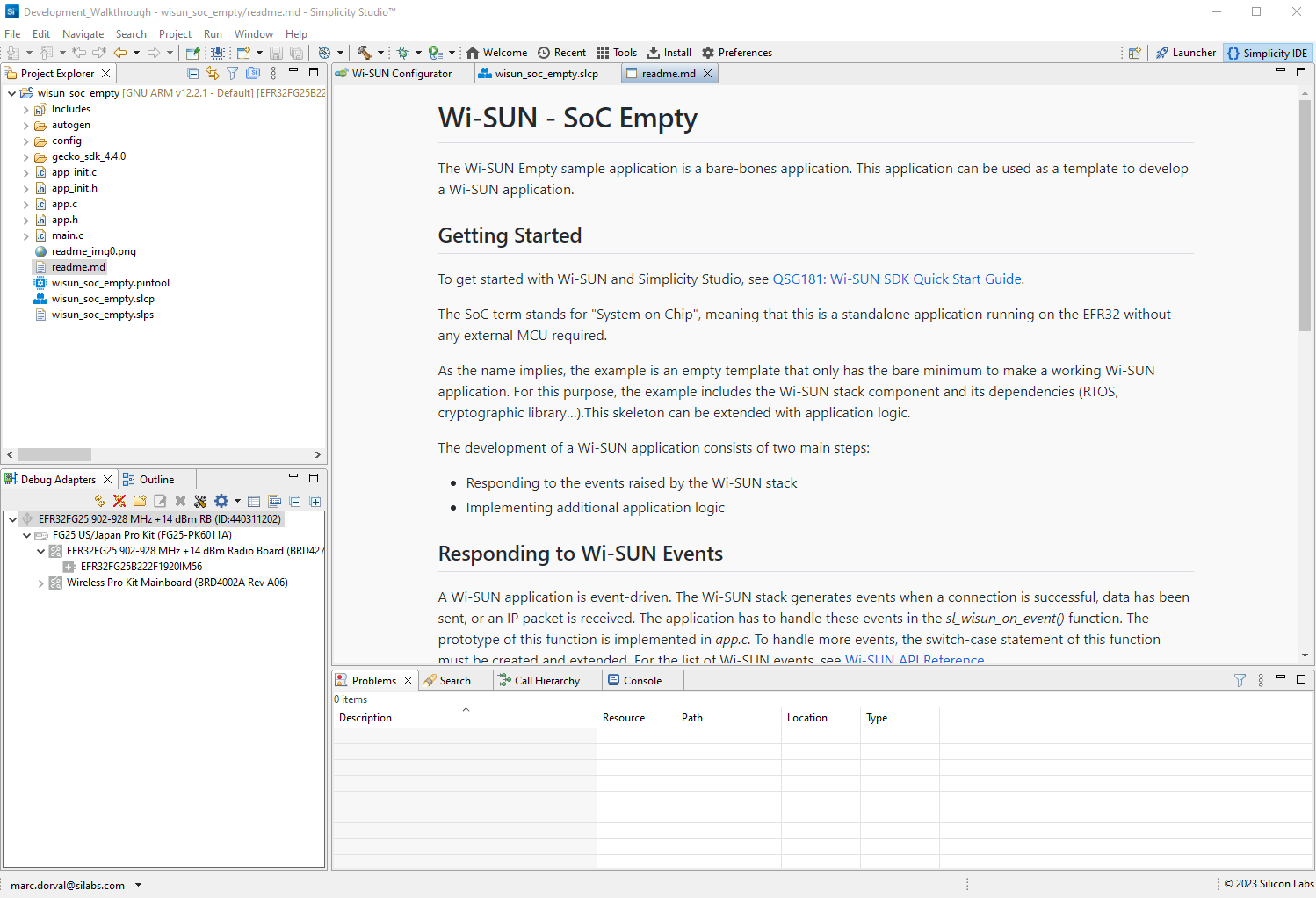Image resolution: width=1316 pixels, height=898 pixels.
Task: Switch to the Console tab
Action: (x=642, y=679)
